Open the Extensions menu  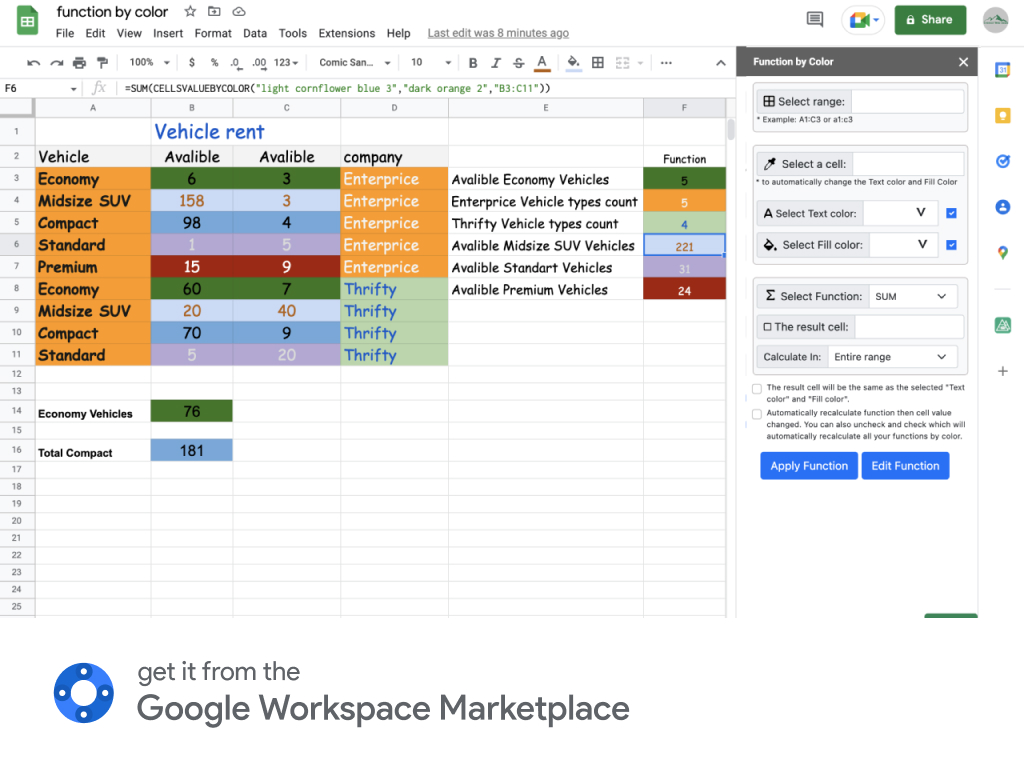pos(346,33)
